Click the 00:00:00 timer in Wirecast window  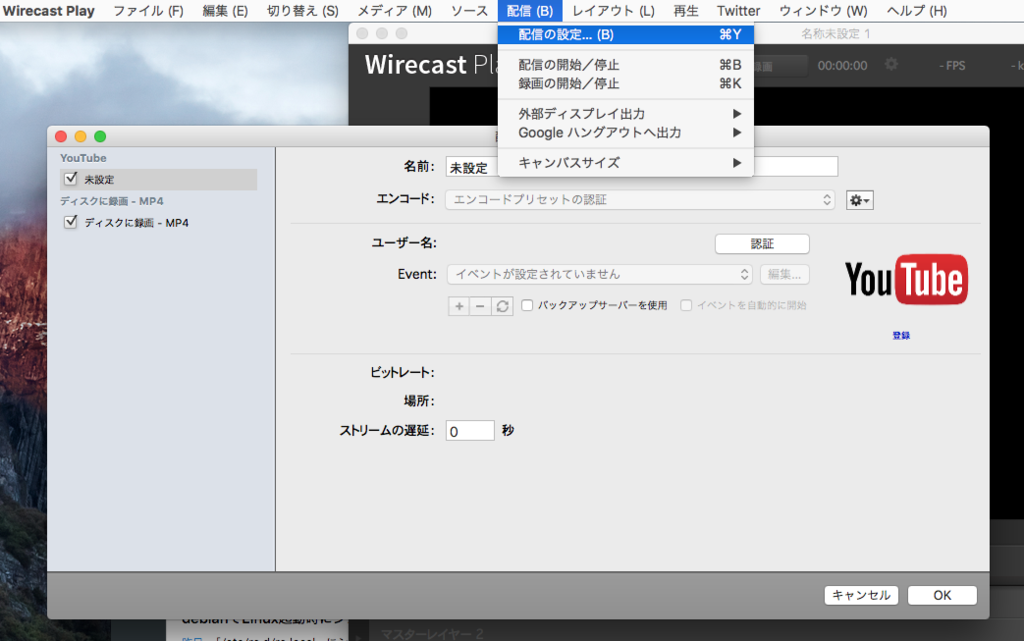[x=842, y=65]
